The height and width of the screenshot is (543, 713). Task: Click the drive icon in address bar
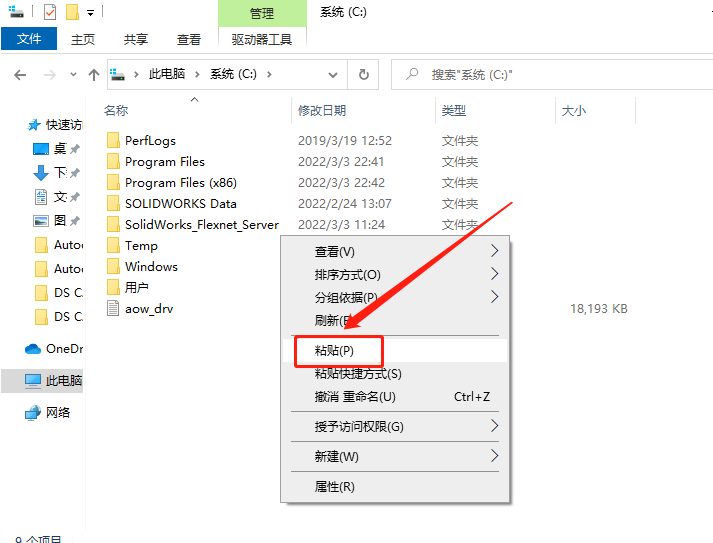click(x=118, y=74)
